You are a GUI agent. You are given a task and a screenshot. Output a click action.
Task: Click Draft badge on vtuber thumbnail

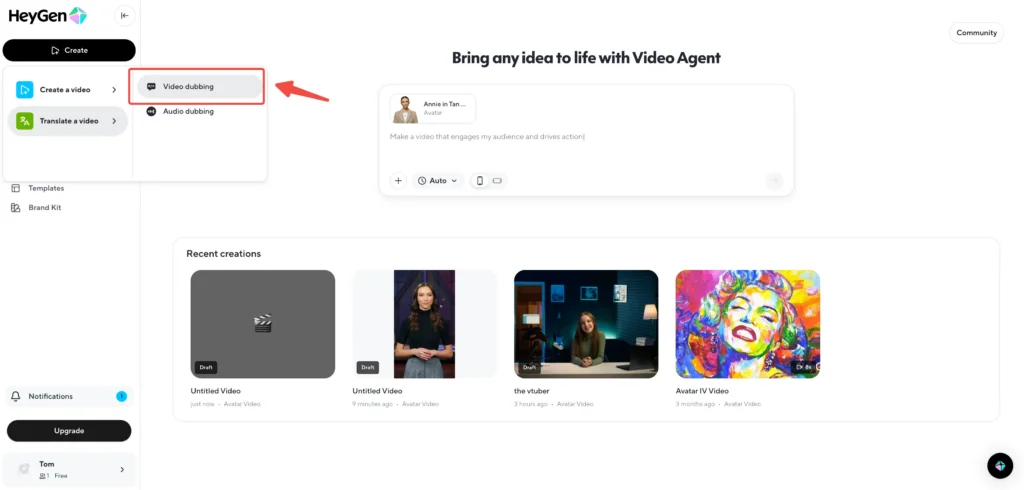click(x=530, y=367)
